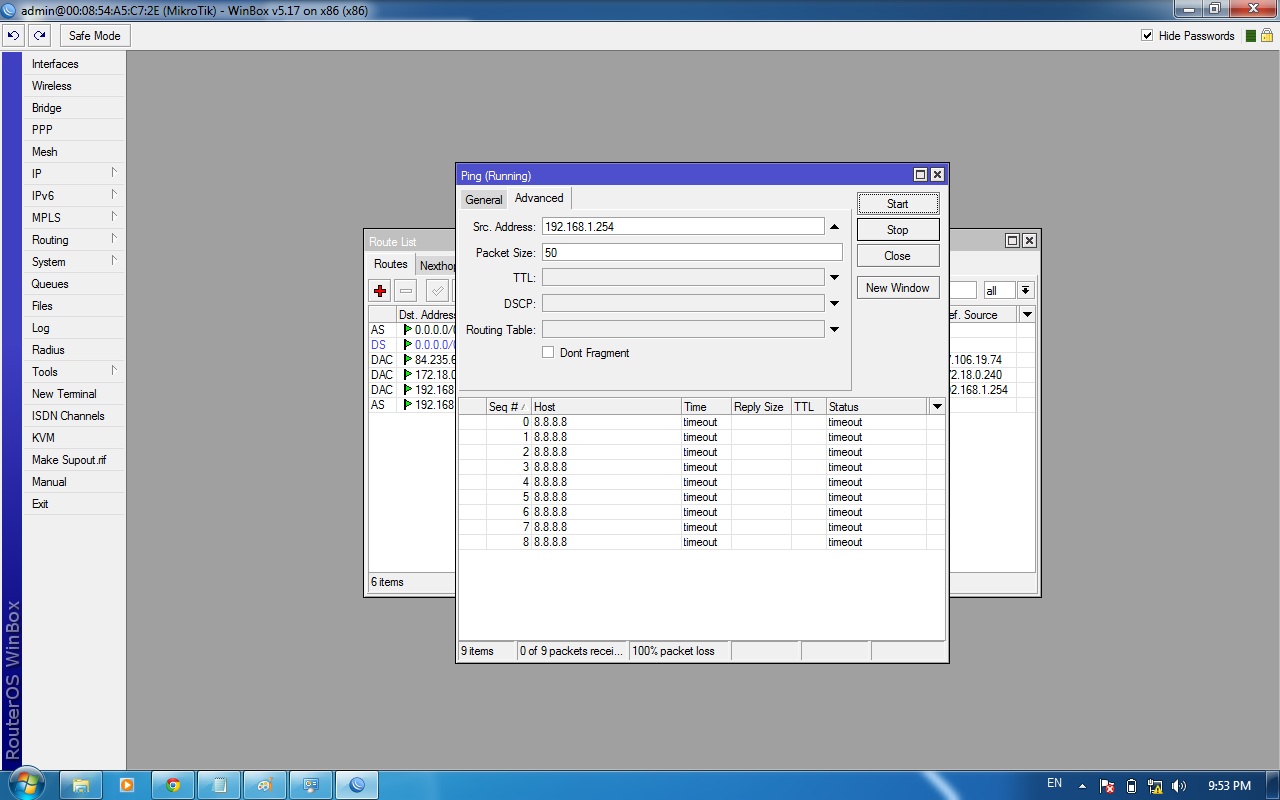Click the Packet Size input field
The height and width of the screenshot is (800, 1280).
[x=691, y=253]
